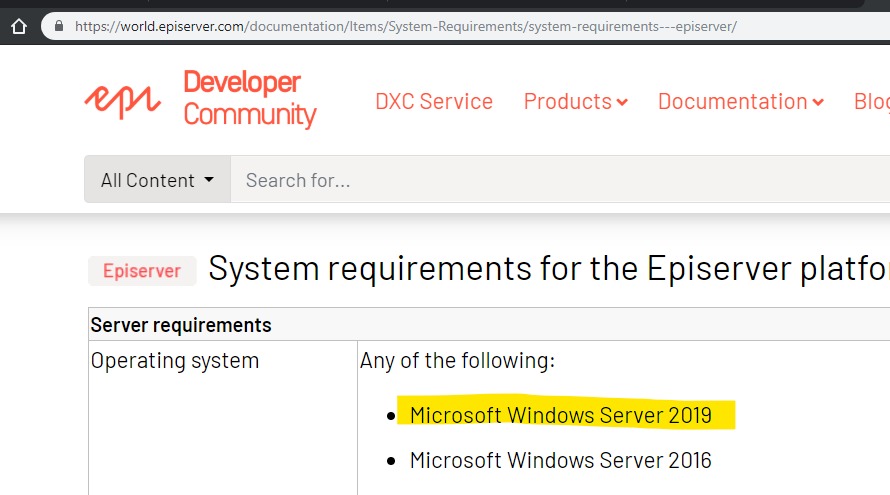Click the Operating system table cell
This screenshot has height=495, width=890.
pos(175,361)
